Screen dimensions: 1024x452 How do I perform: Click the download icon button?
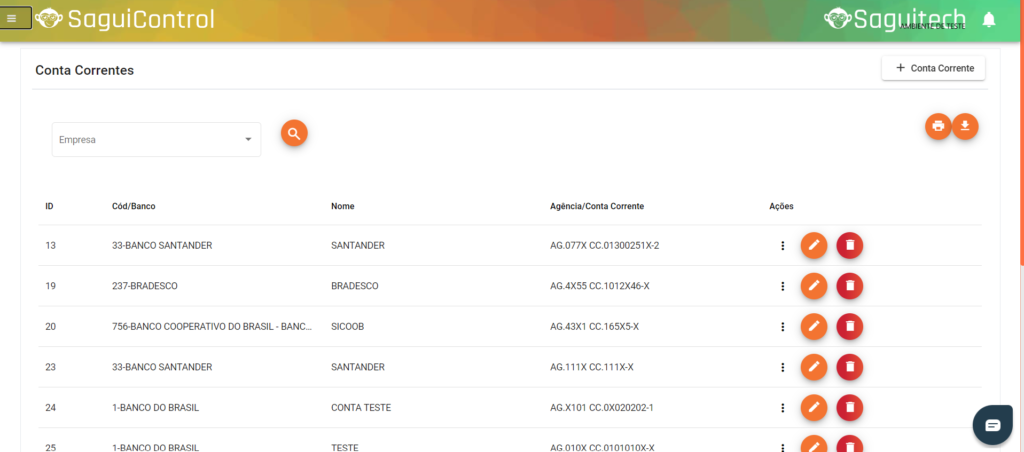tap(965, 126)
